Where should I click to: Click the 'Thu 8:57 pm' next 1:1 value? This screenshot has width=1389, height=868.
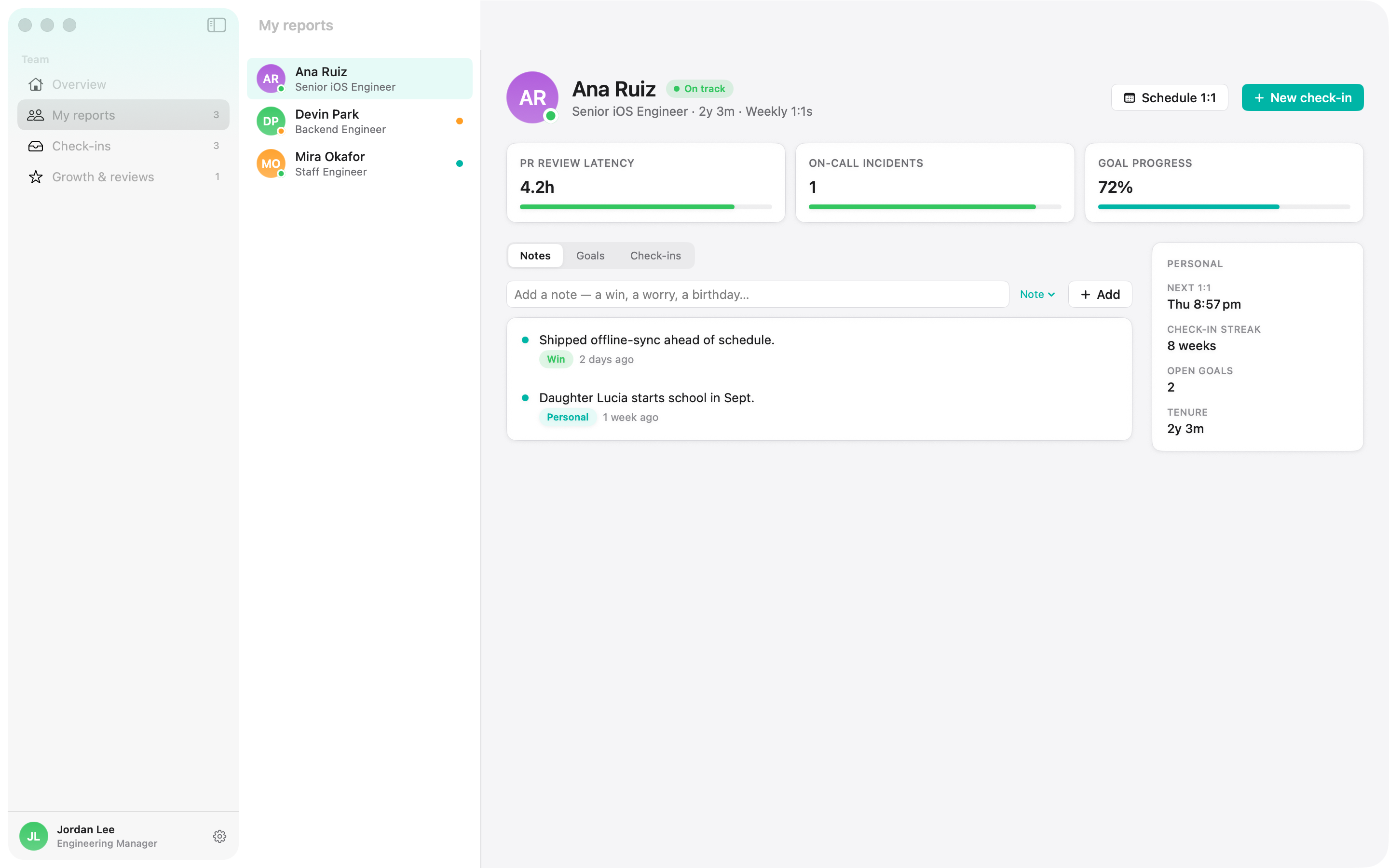coord(1204,304)
